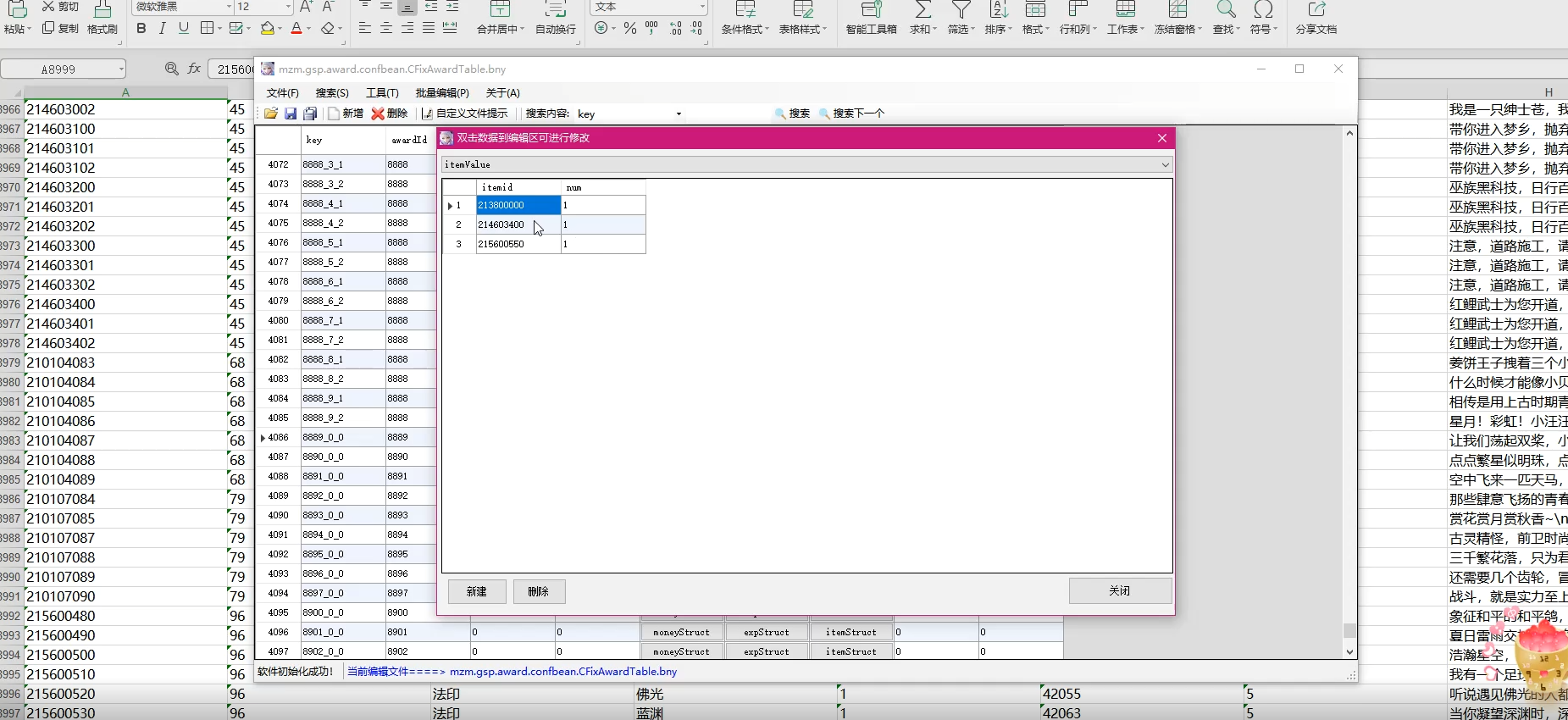The width and height of the screenshot is (1568, 720).
Task: Click column A header in the spreadsheet
Action: 125,92
